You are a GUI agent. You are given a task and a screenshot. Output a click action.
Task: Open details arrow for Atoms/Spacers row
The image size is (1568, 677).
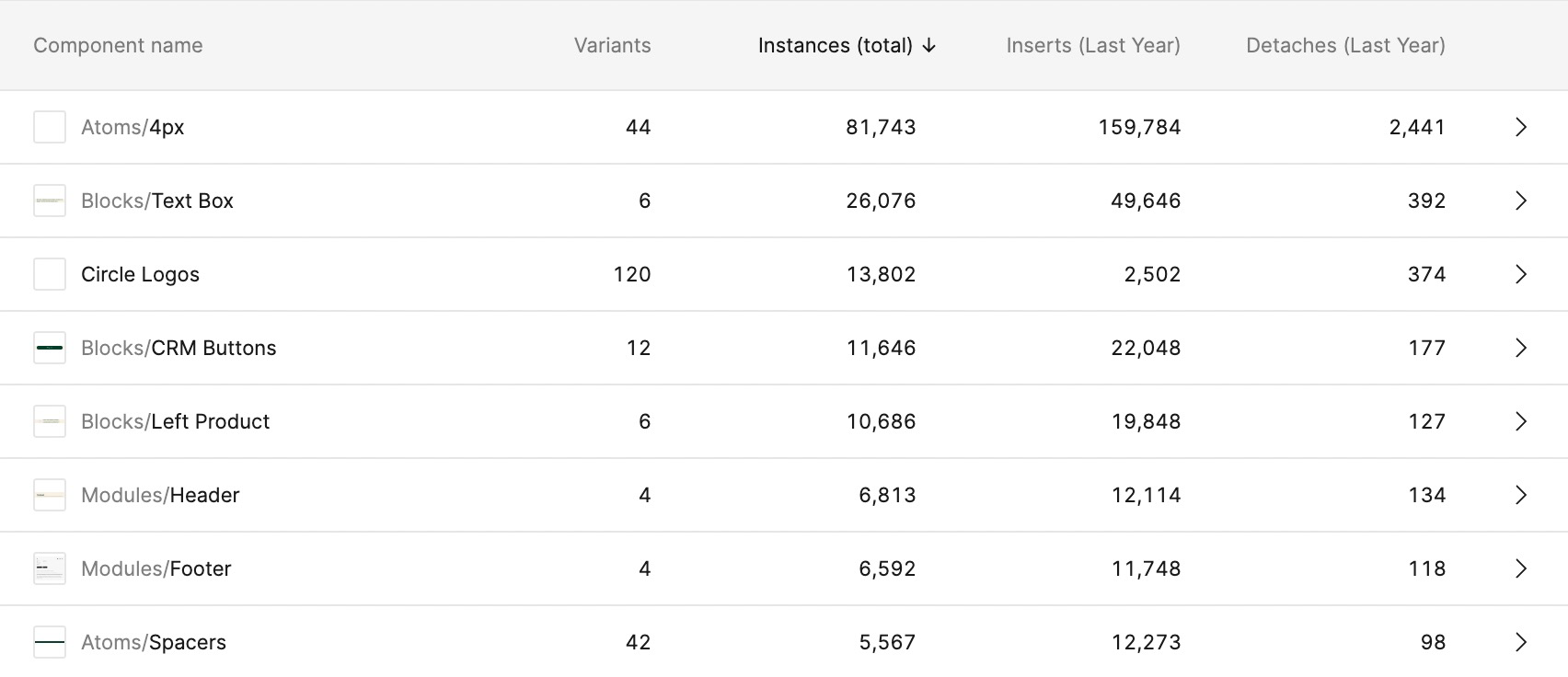pyautogui.click(x=1521, y=642)
